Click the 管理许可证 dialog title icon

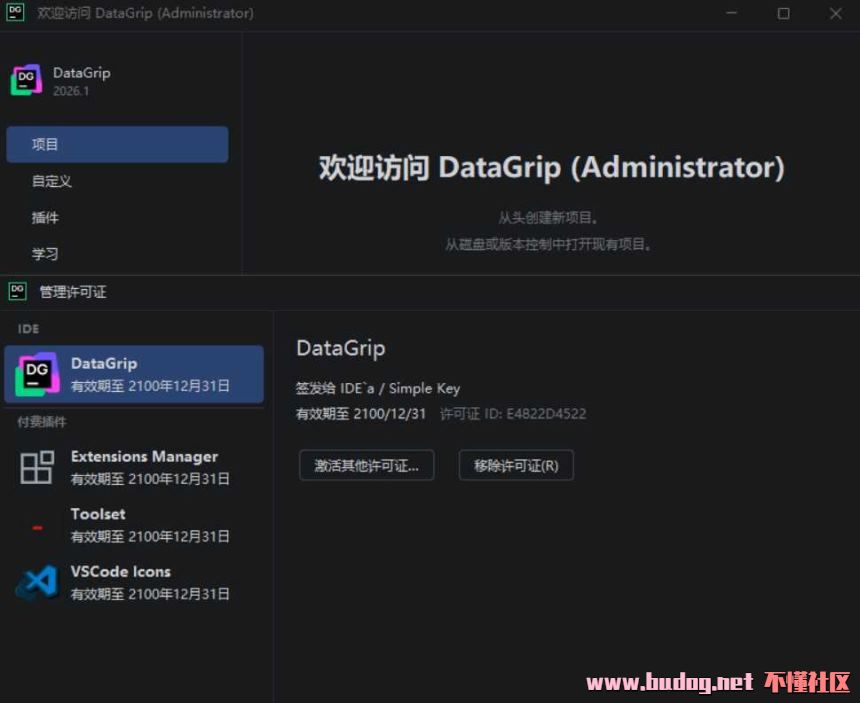(17, 291)
